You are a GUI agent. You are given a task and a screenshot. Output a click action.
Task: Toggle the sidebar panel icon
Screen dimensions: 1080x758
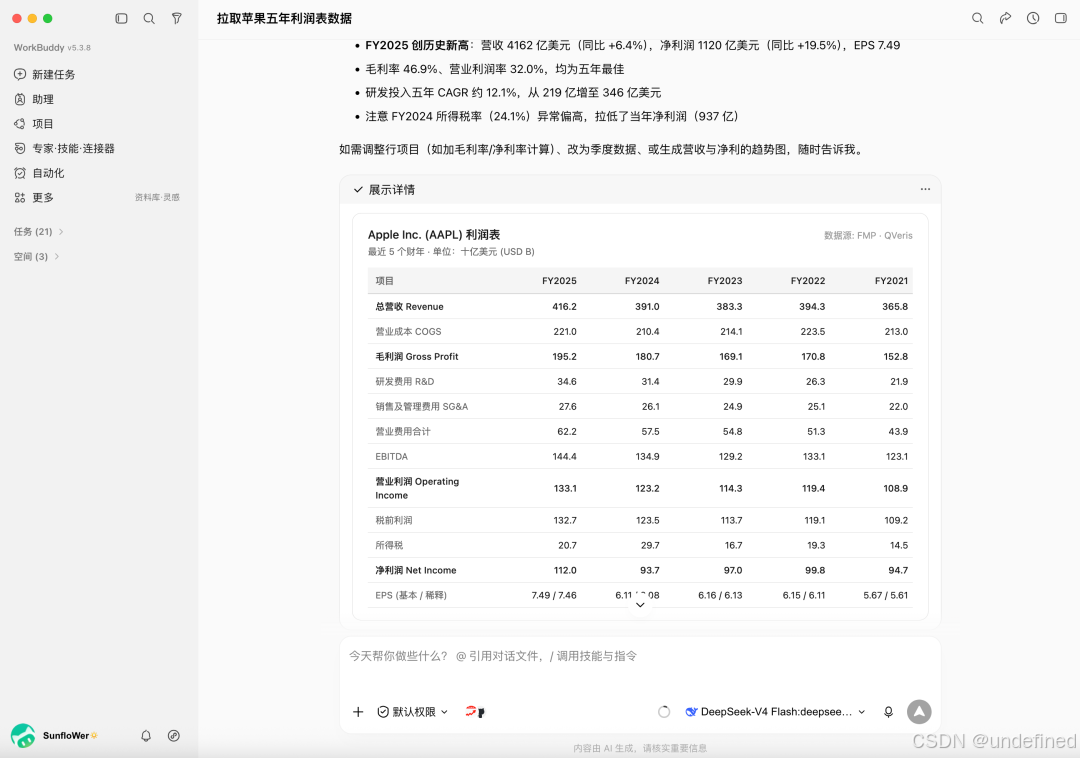pyautogui.click(x=121, y=19)
